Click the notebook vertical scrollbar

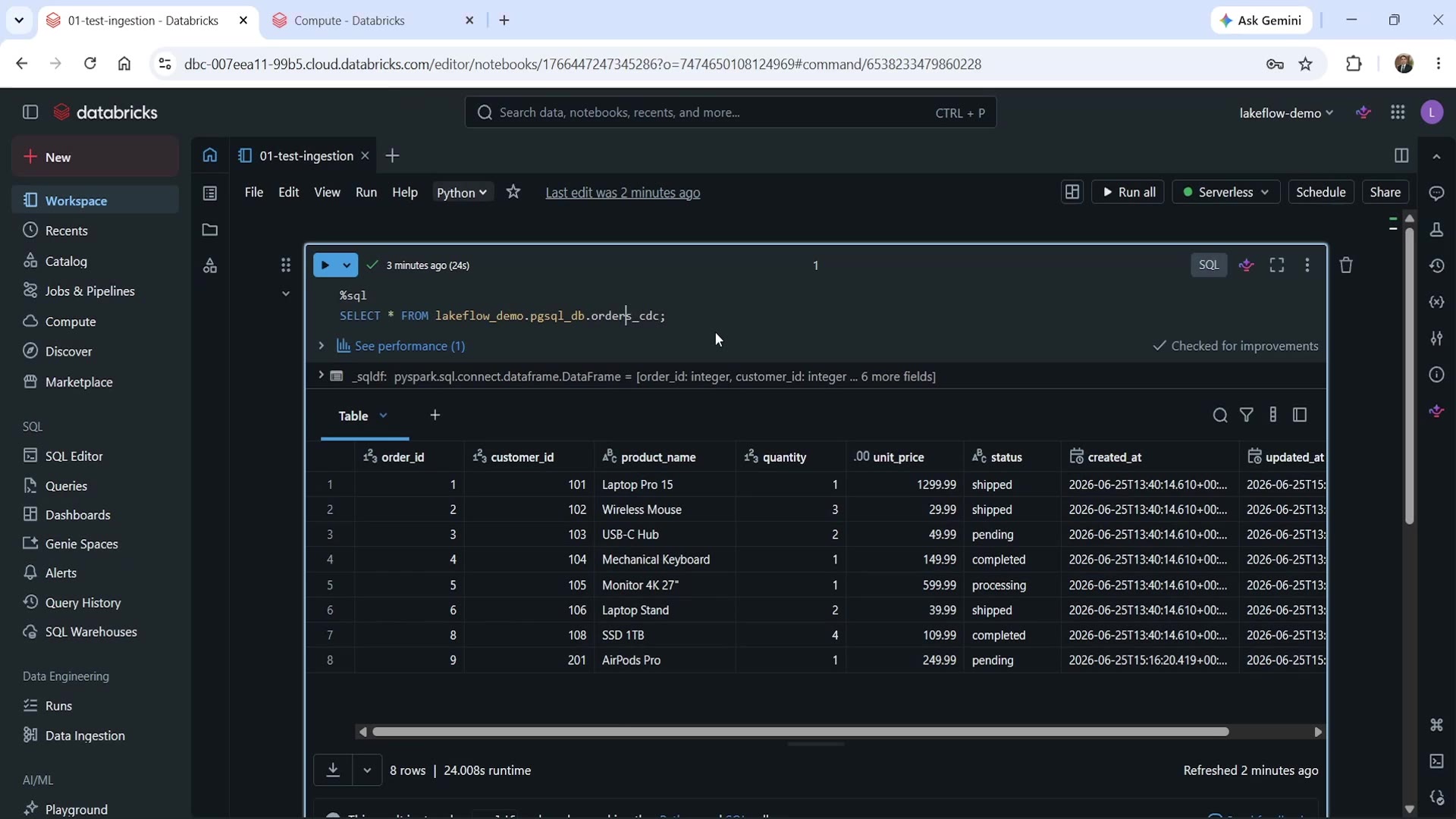1409,377
